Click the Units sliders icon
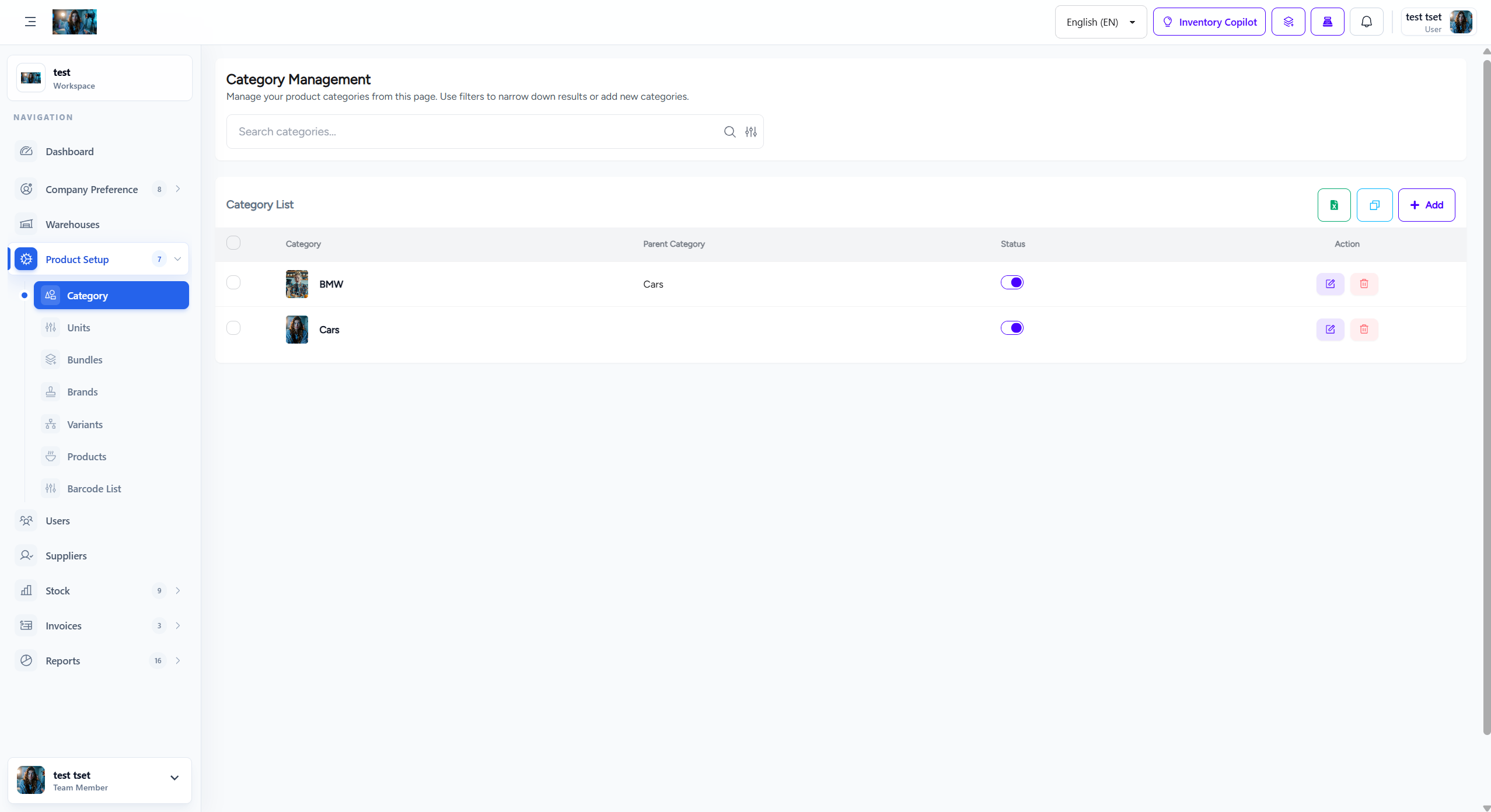 click(x=51, y=328)
